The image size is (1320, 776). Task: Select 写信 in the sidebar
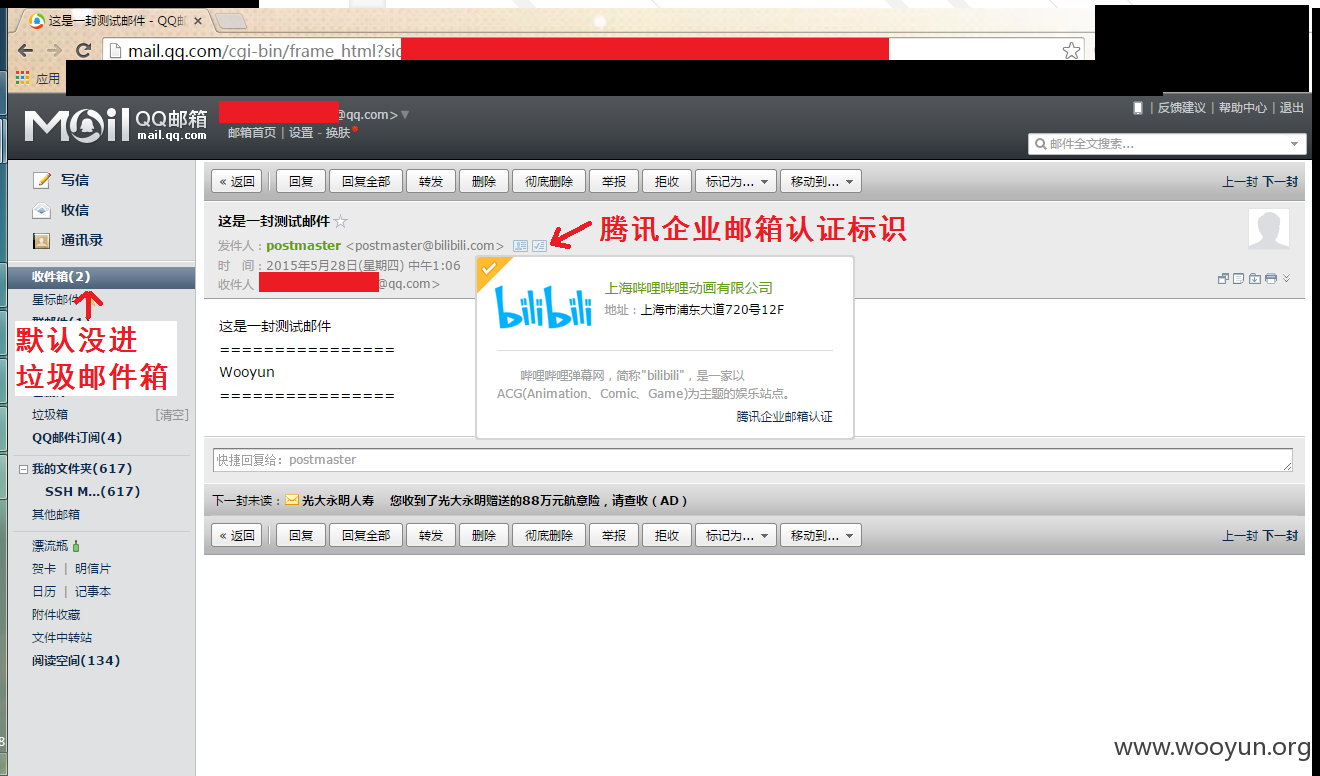75,180
